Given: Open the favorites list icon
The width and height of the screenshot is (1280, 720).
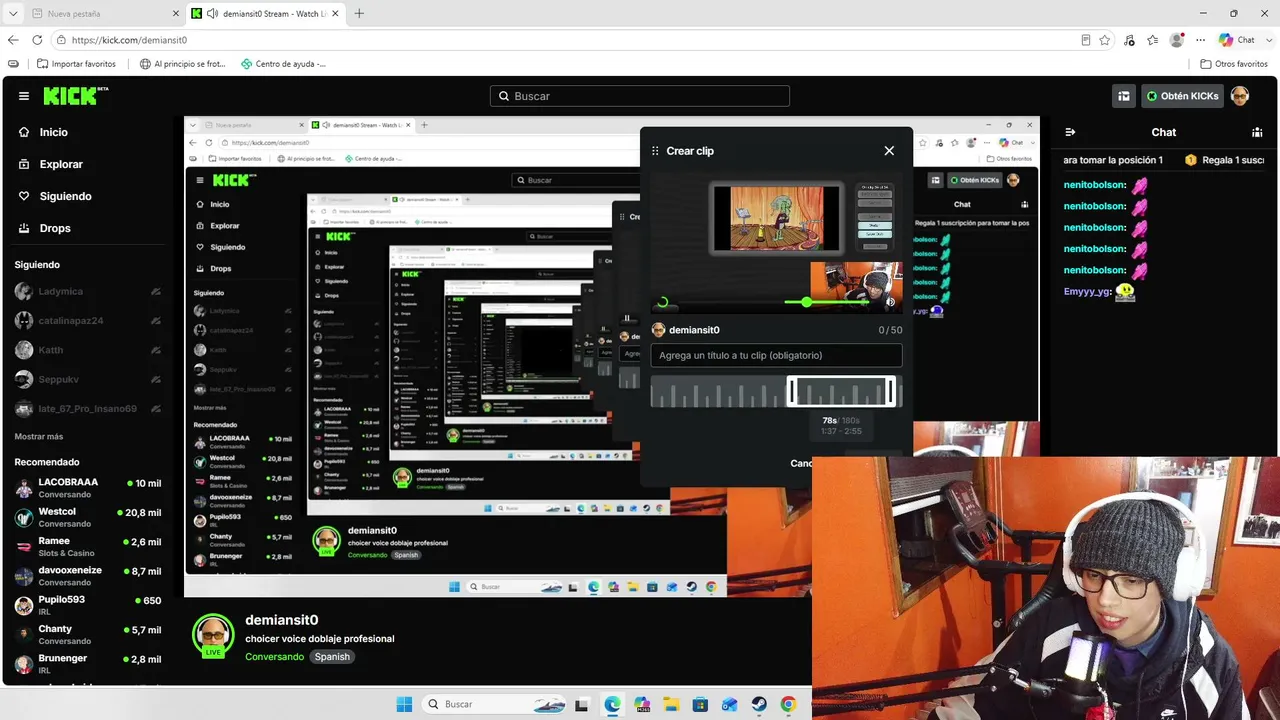Looking at the screenshot, I should click(x=1153, y=40).
